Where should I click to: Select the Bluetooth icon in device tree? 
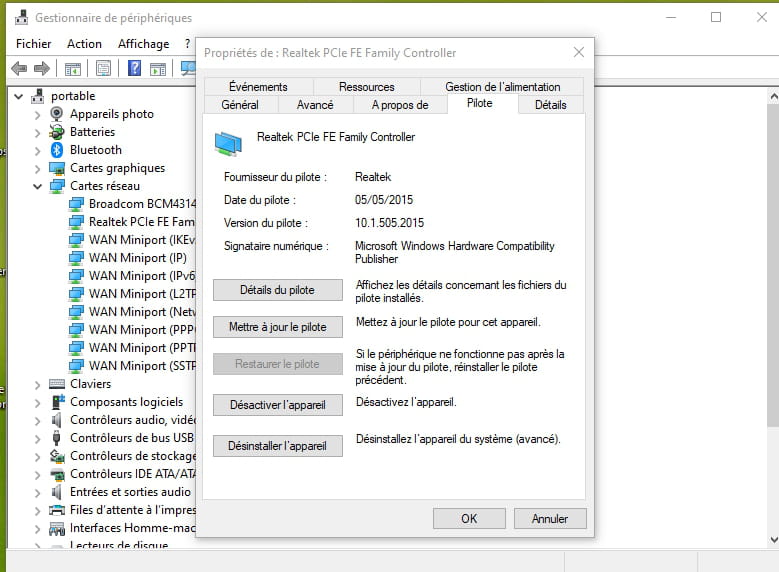57,150
